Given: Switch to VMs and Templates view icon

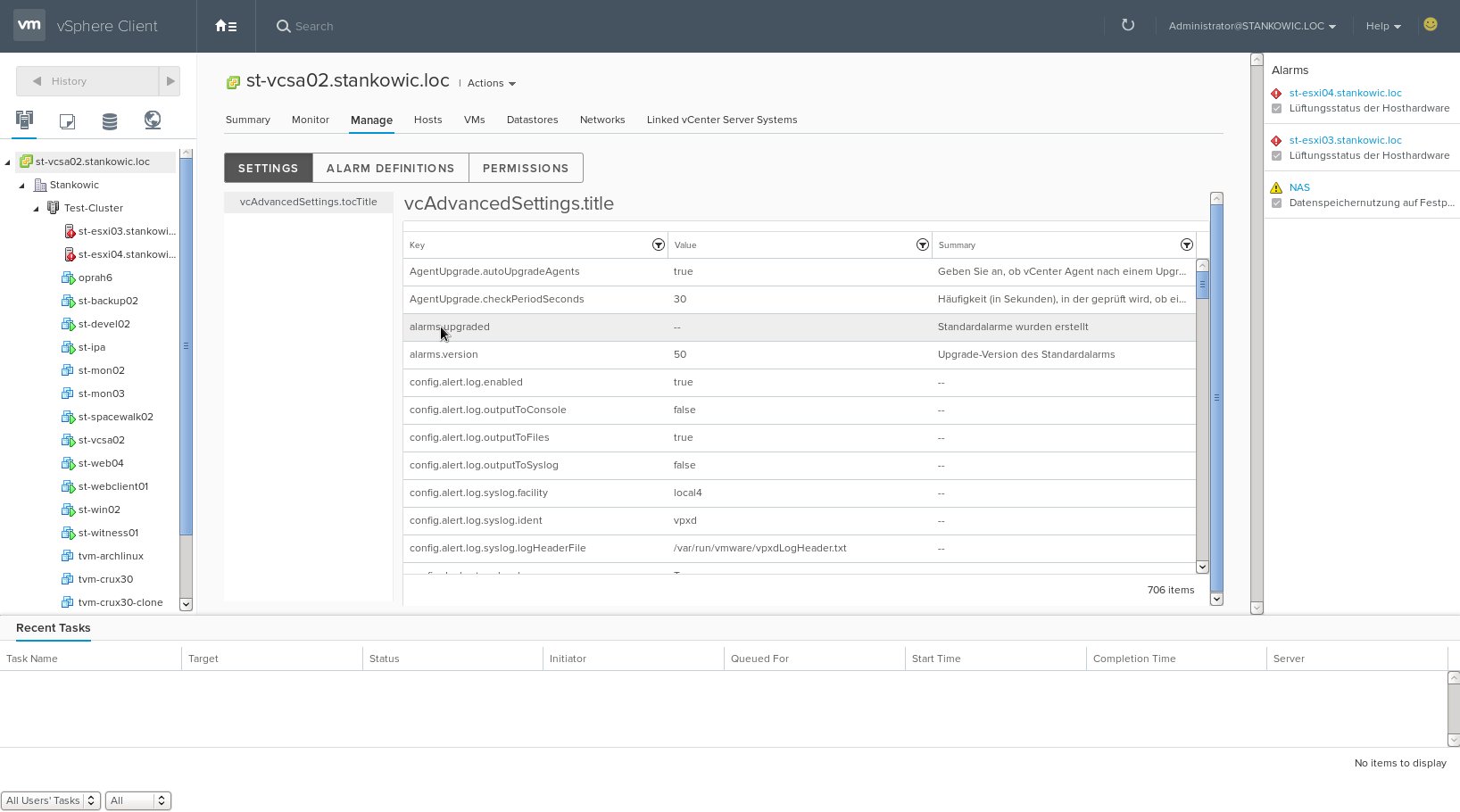Looking at the screenshot, I should (67, 120).
